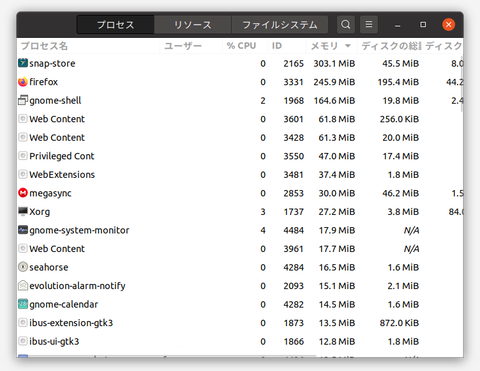This screenshot has height=371, width=480.
Task: Sort by % CPU column header
Action: [245, 46]
